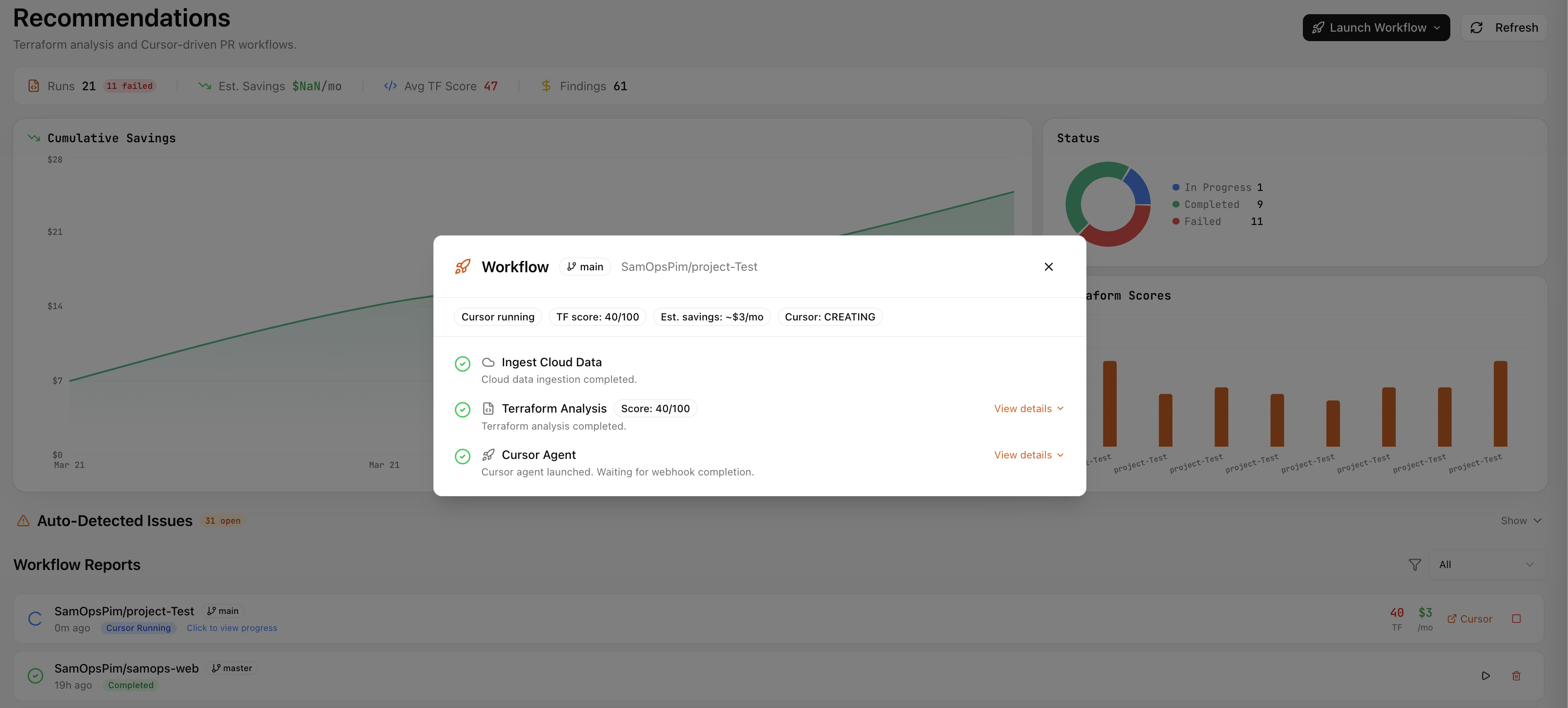Select the main branch badge in the modal

point(585,266)
